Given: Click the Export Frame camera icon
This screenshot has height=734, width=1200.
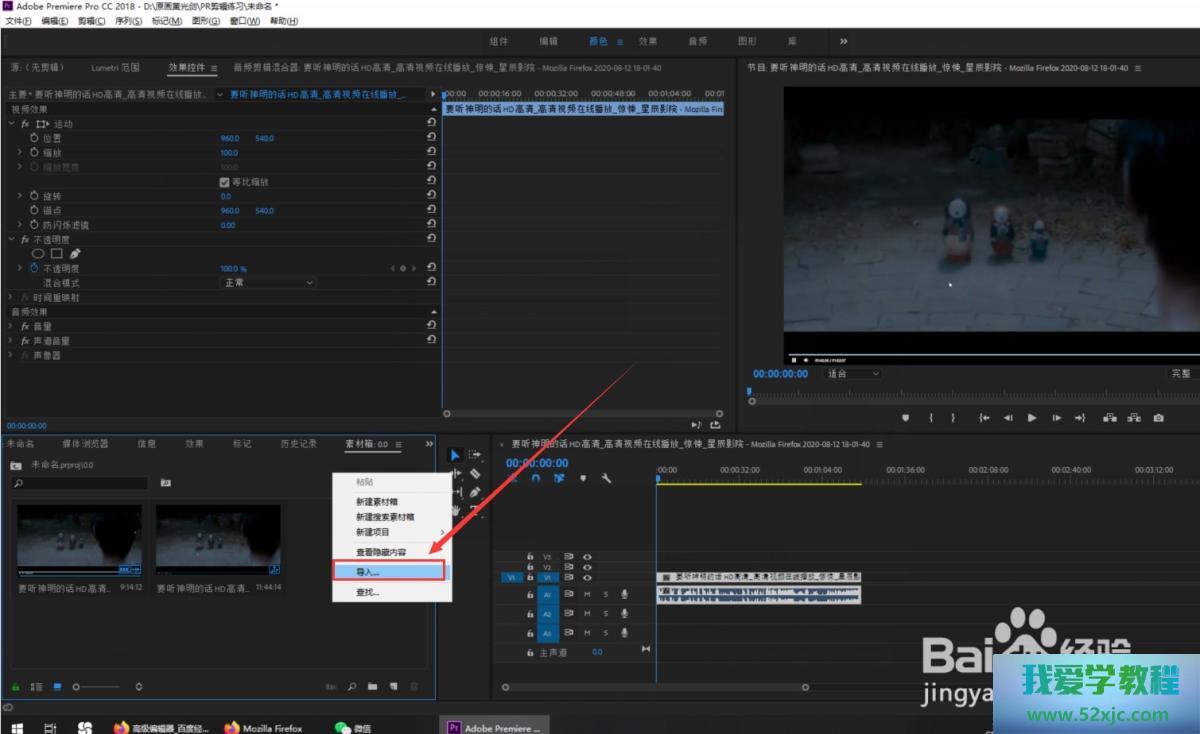Looking at the screenshot, I should [1158, 418].
